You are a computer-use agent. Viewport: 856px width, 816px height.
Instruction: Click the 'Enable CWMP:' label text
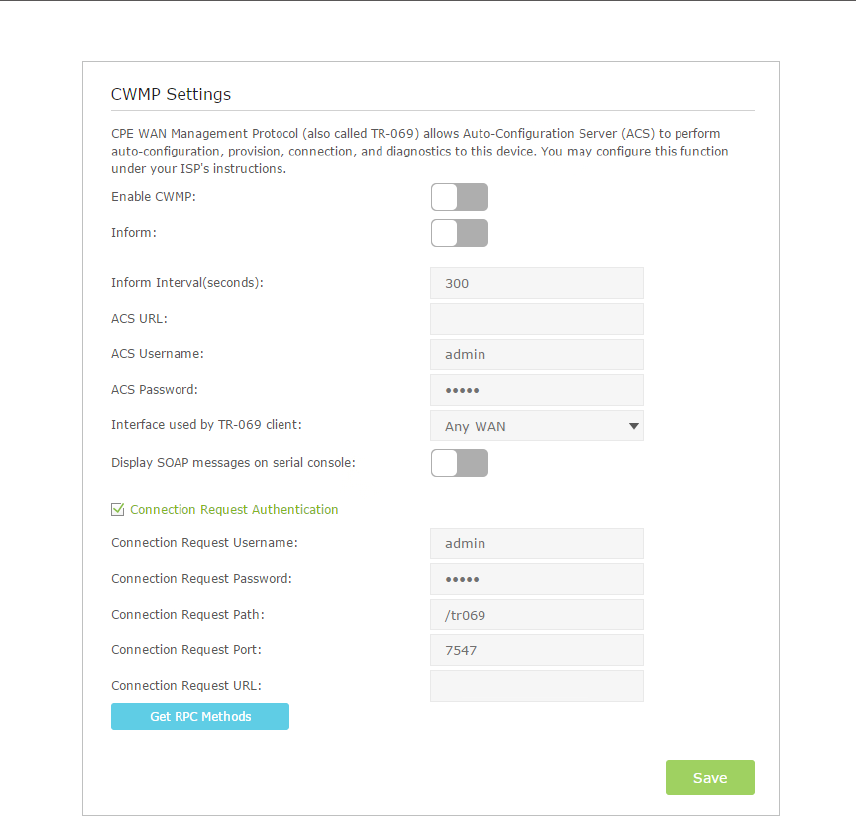pos(153,197)
